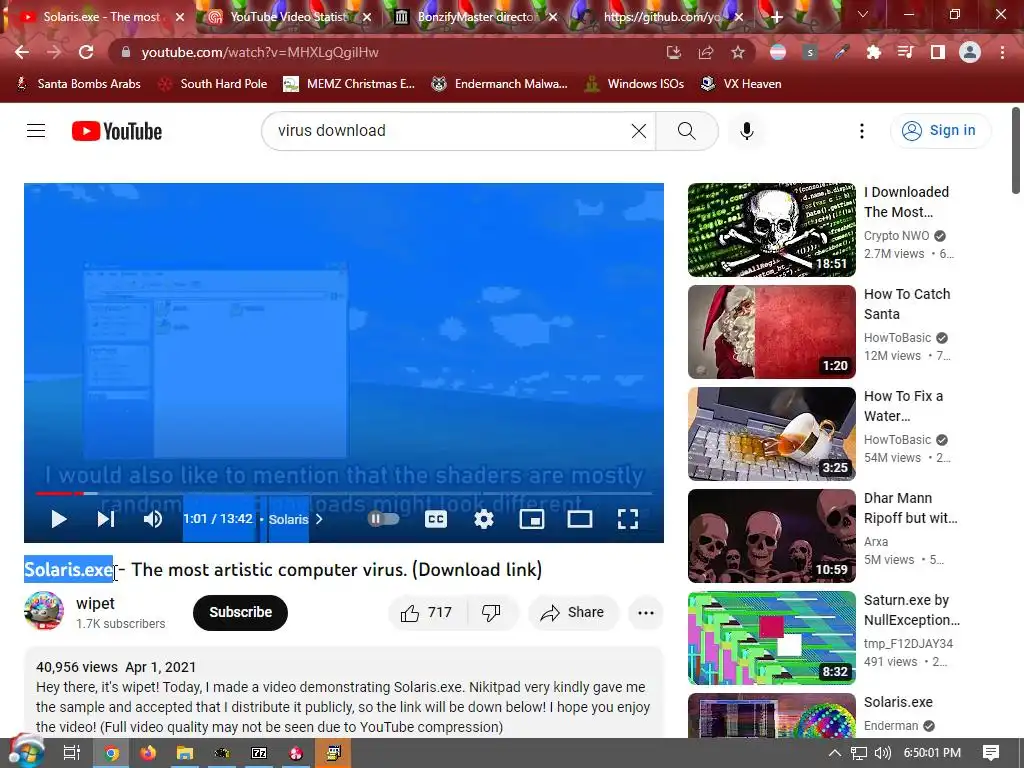Like the video with 717 likes

pos(427,613)
